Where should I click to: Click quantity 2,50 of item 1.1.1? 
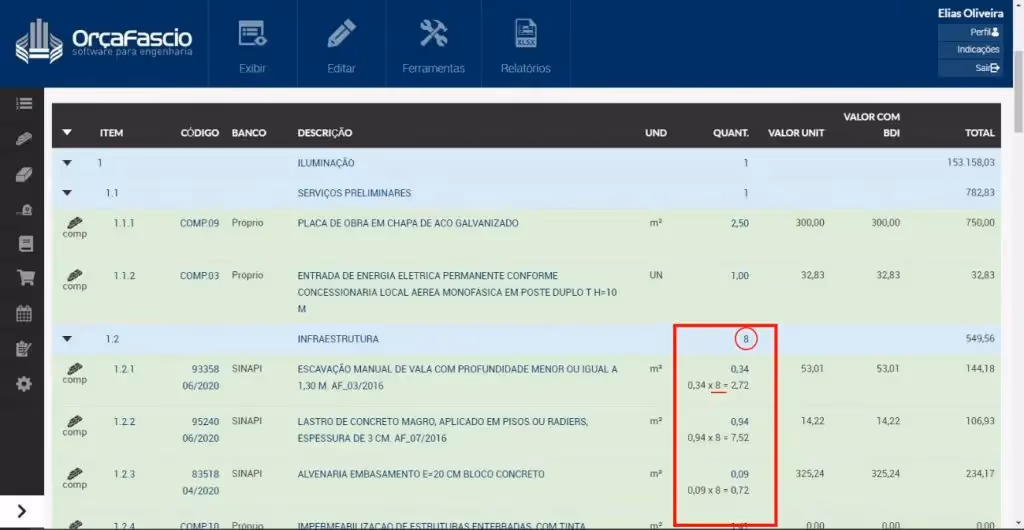point(739,223)
